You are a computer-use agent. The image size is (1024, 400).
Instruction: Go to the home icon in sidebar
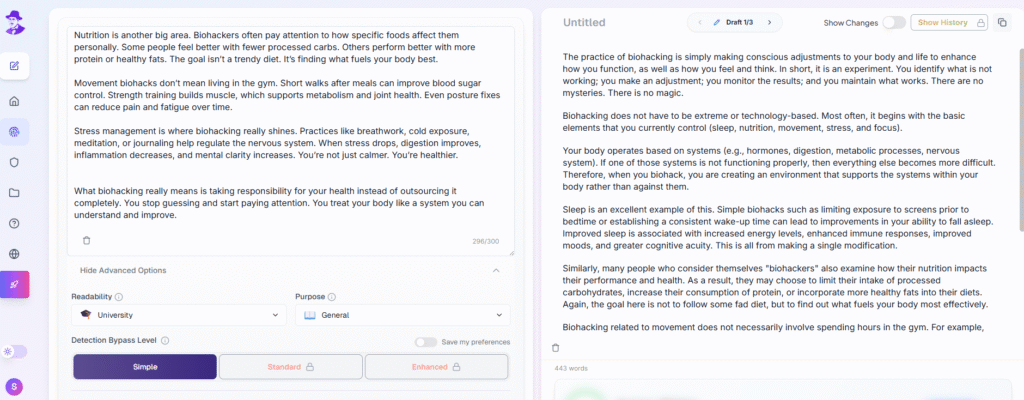15,101
